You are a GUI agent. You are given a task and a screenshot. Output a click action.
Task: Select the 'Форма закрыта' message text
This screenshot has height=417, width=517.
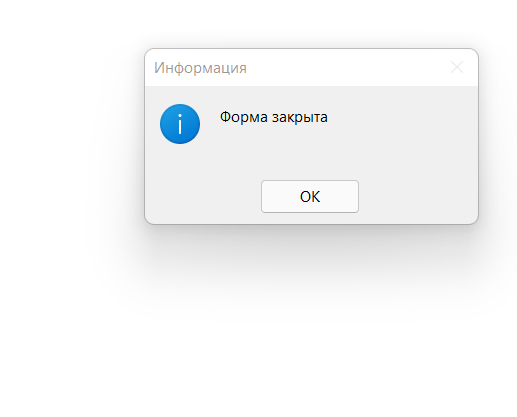(x=274, y=117)
